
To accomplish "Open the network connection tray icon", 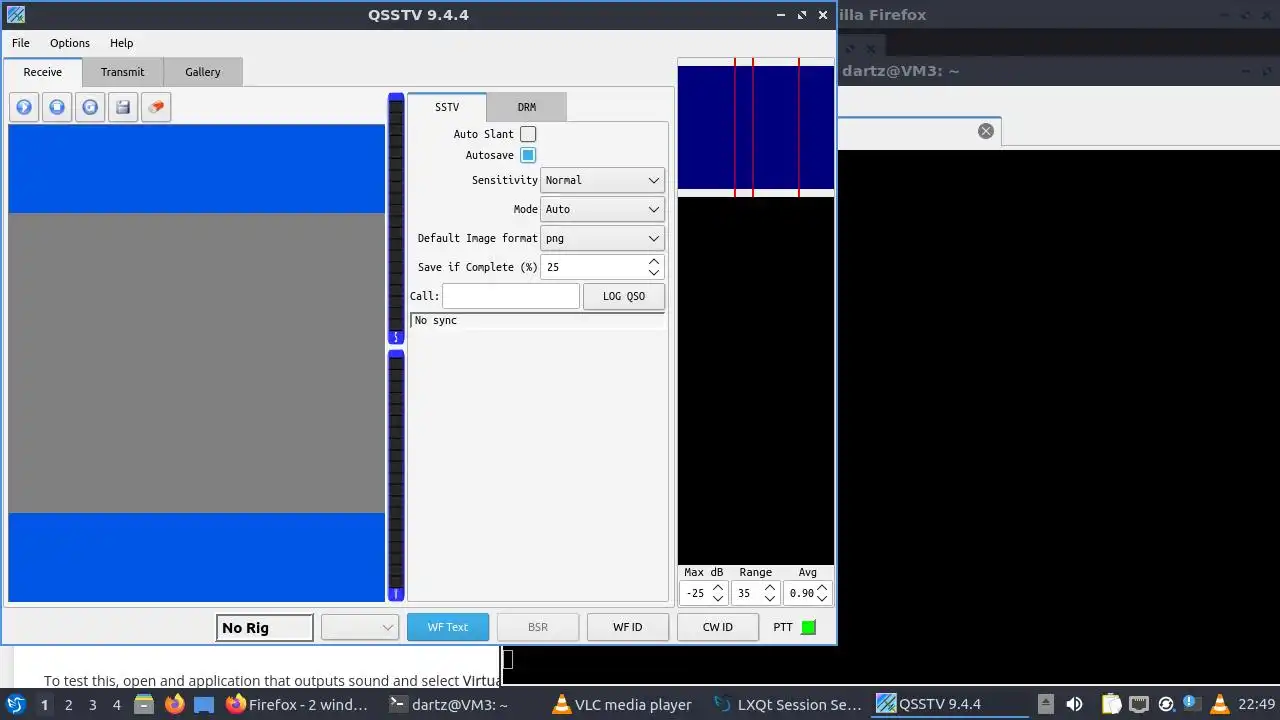I will point(1138,704).
